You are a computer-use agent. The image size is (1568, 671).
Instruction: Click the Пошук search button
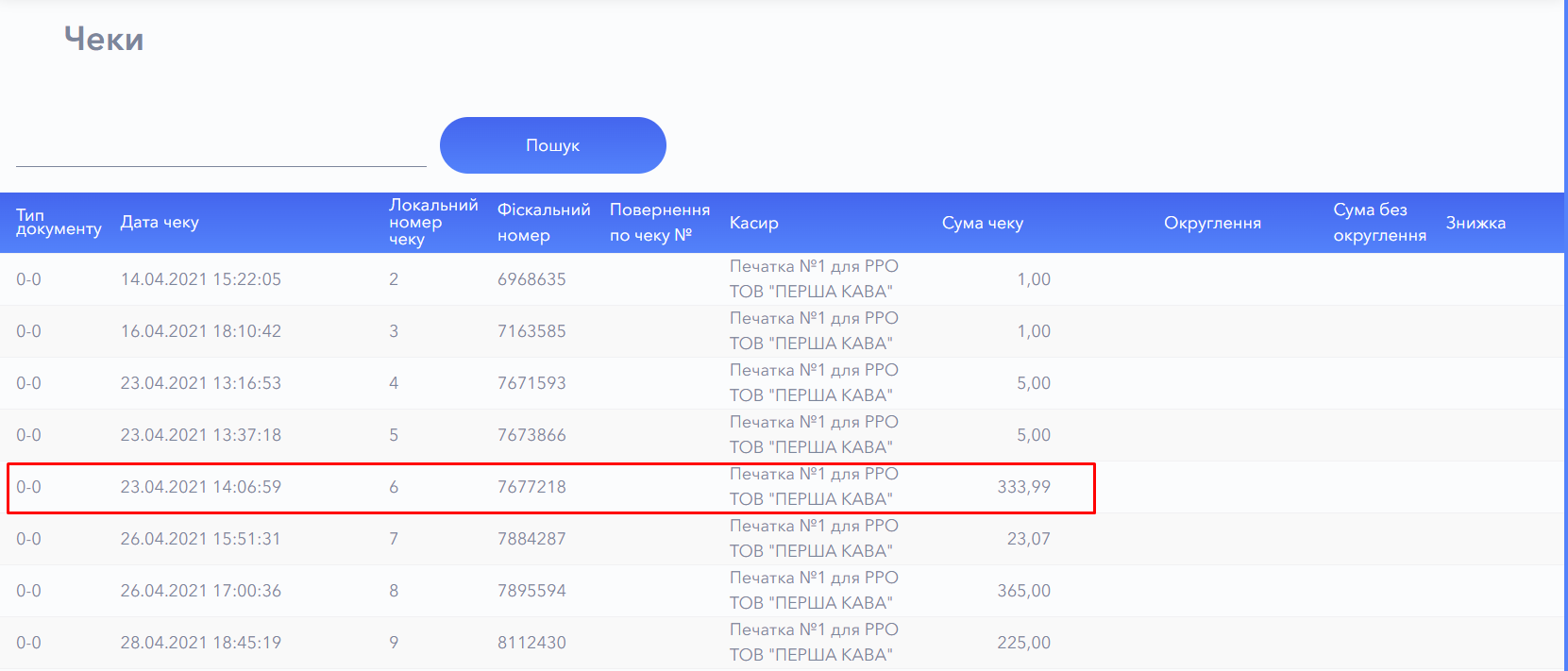[552, 145]
